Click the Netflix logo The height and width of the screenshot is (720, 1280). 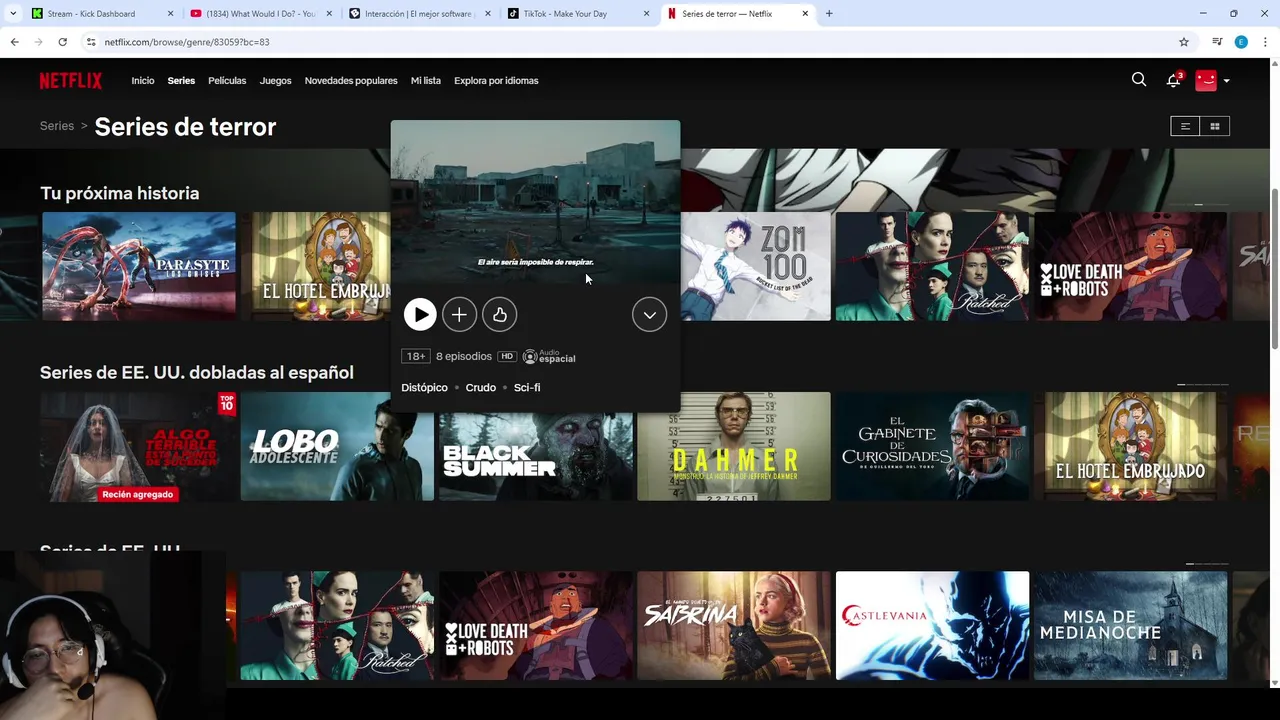pos(71,81)
